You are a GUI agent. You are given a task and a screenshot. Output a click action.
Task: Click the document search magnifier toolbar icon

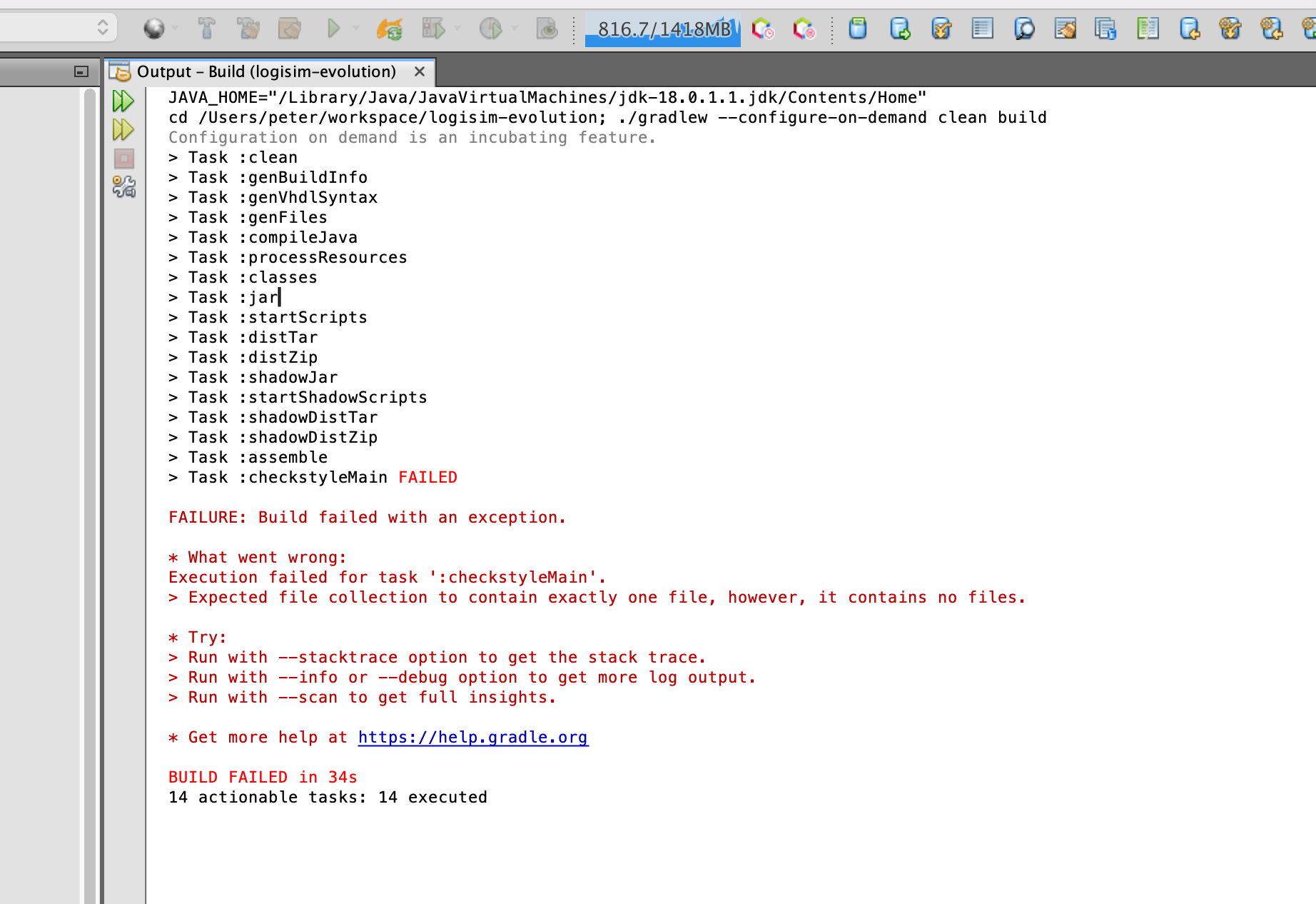tap(1024, 29)
